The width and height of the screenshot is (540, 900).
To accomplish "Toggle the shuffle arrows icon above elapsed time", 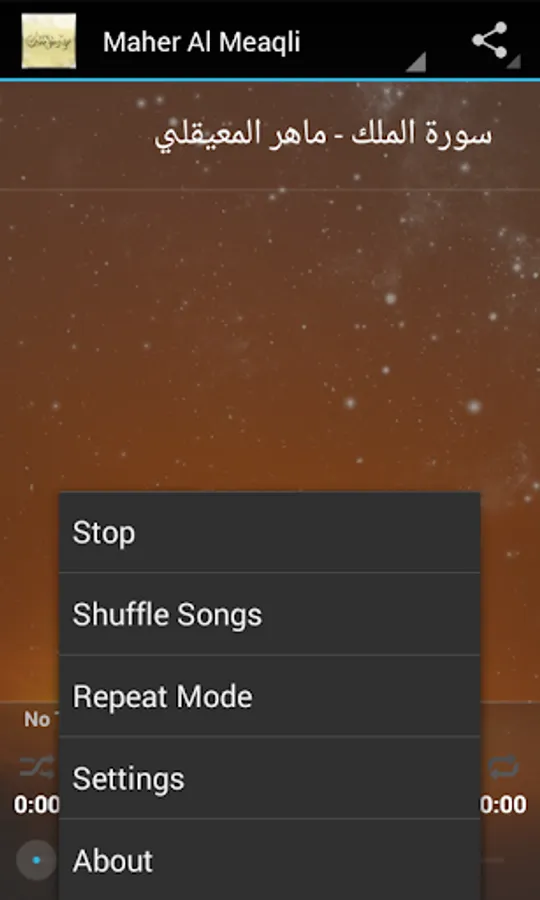I will (x=37, y=767).
